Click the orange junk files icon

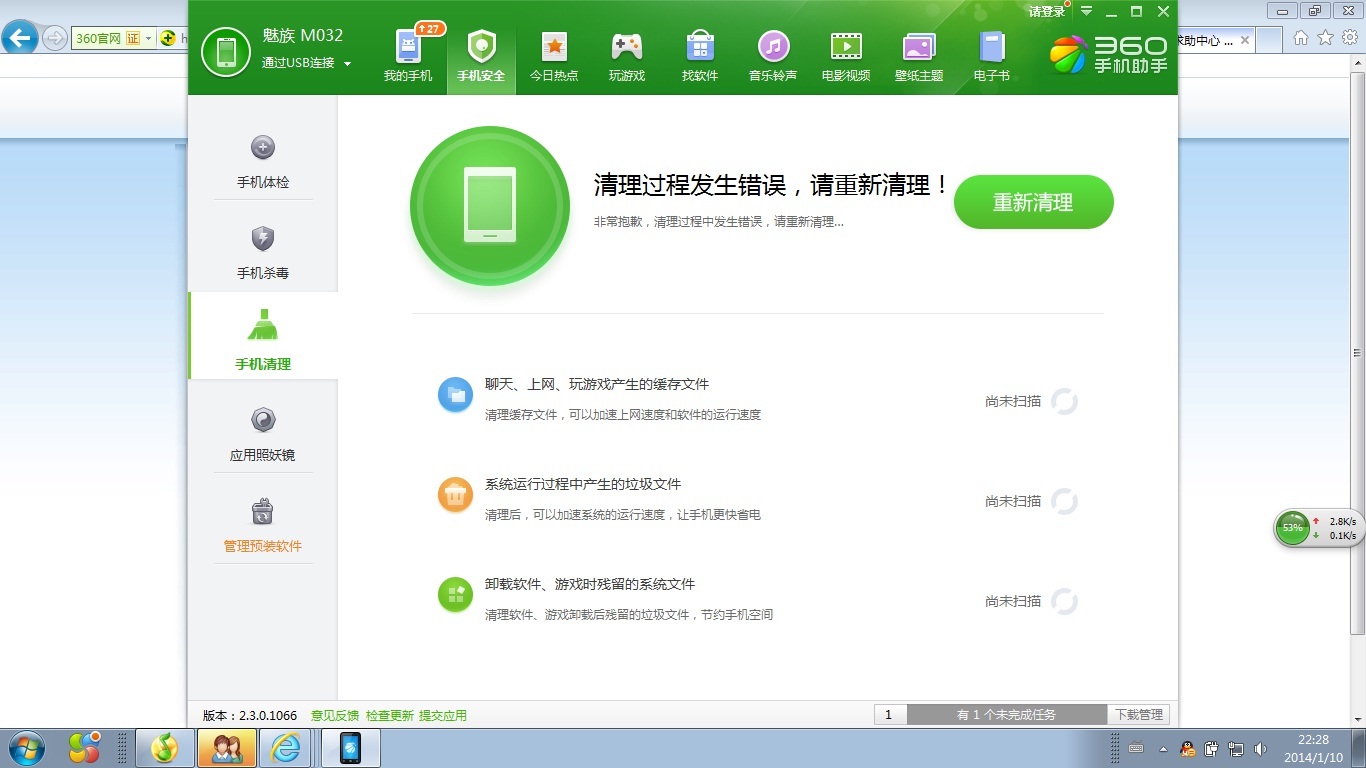455,495
